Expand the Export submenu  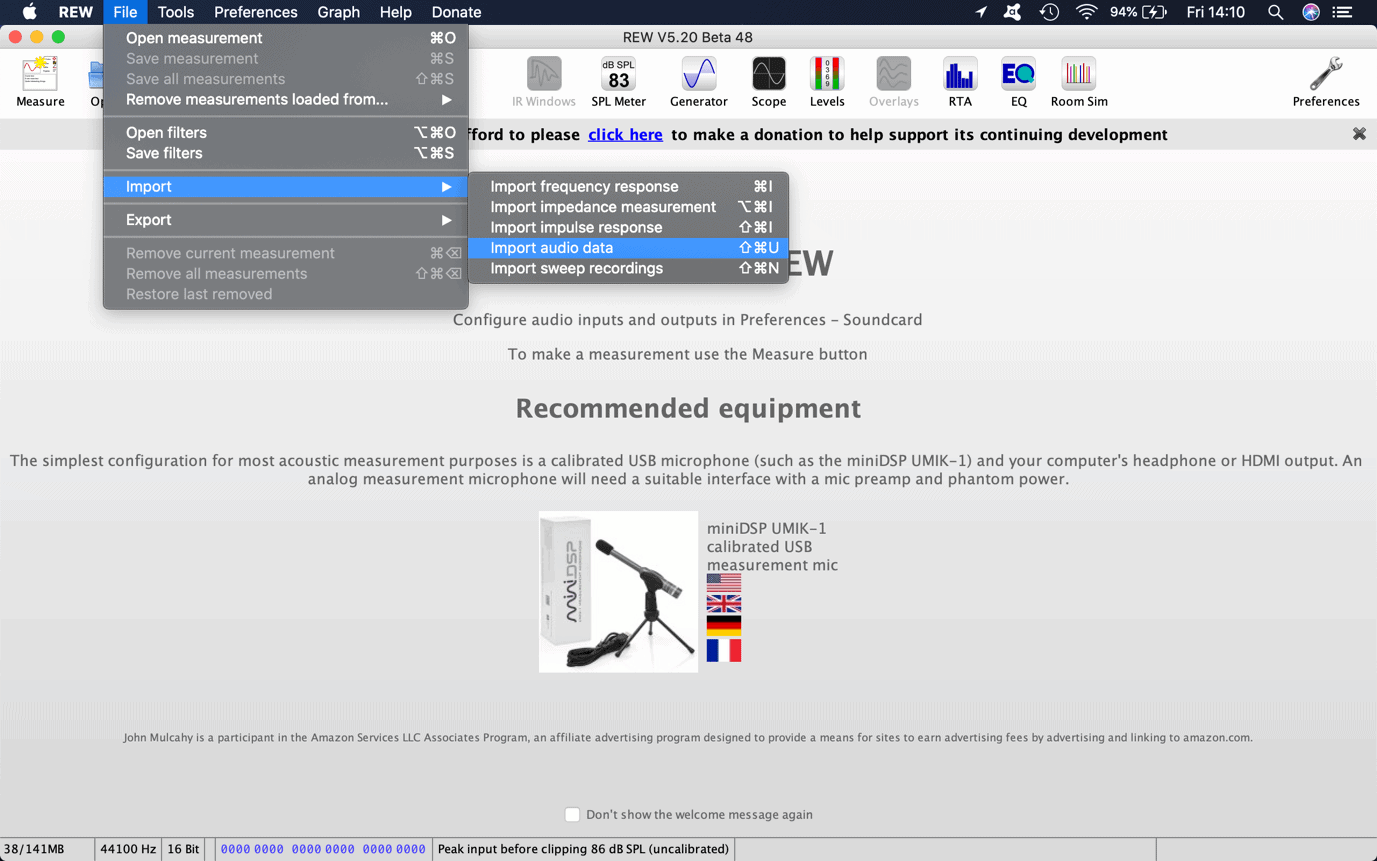tap(286, 220)
